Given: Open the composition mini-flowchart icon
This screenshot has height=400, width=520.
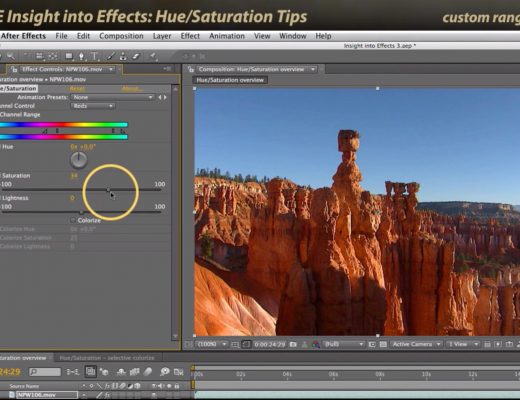Looking at the screenshot, I should click(73, 371).
